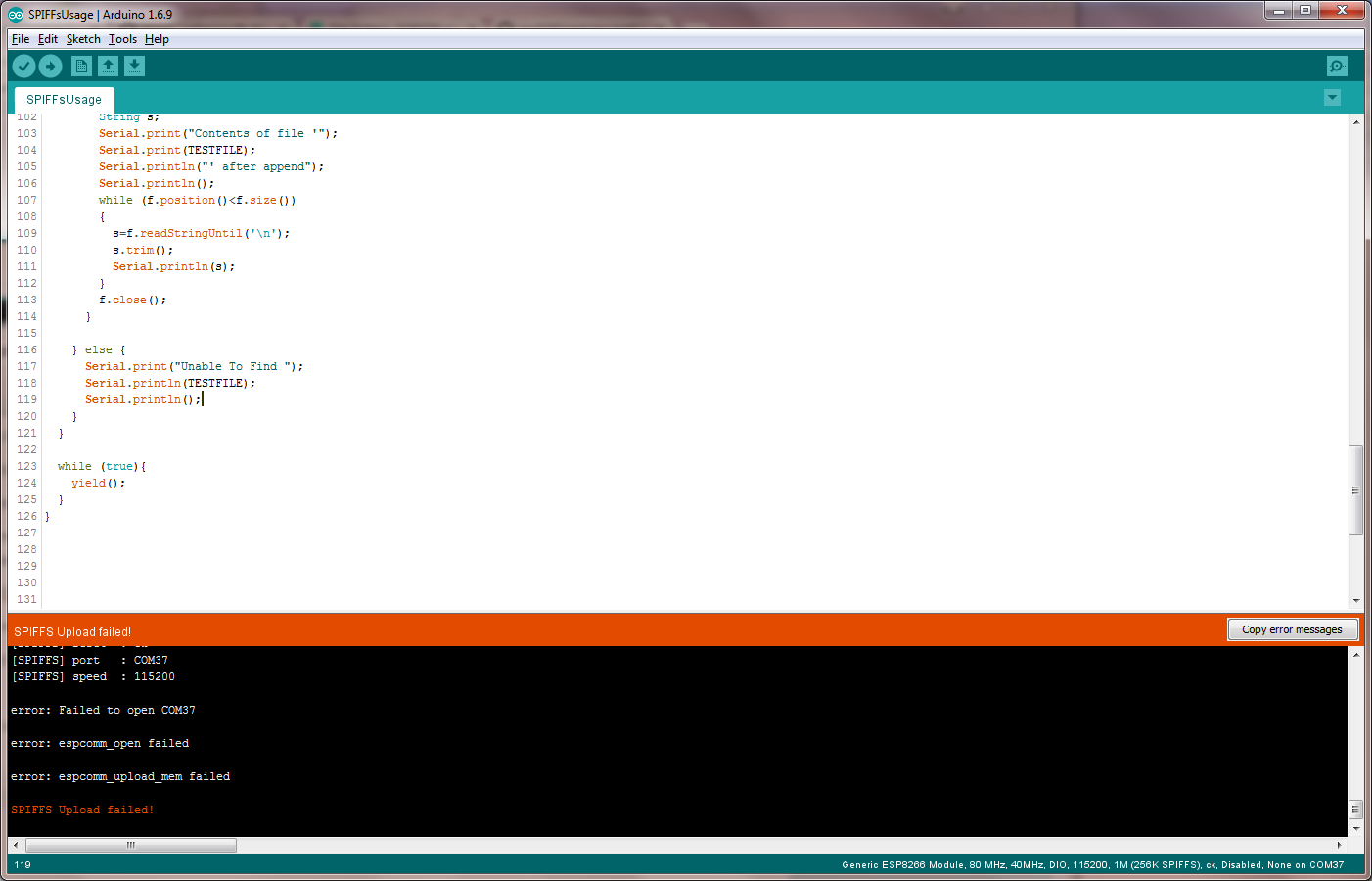Click 'error: espcomm_open failed' in console

tap(100, 743)
